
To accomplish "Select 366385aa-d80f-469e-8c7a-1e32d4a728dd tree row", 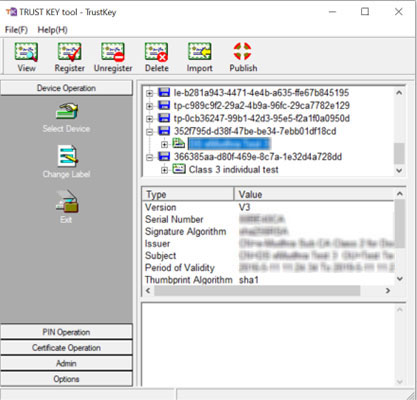I will (258, 157).
